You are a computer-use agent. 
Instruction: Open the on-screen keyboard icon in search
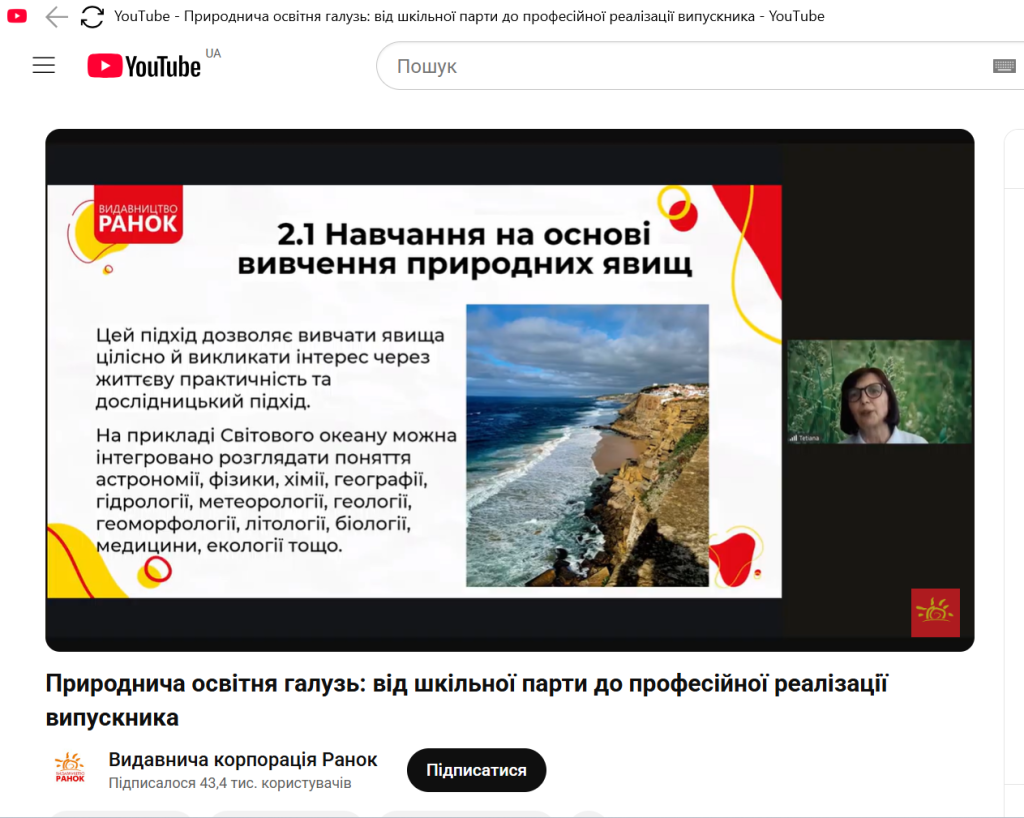pos(1004,66)
